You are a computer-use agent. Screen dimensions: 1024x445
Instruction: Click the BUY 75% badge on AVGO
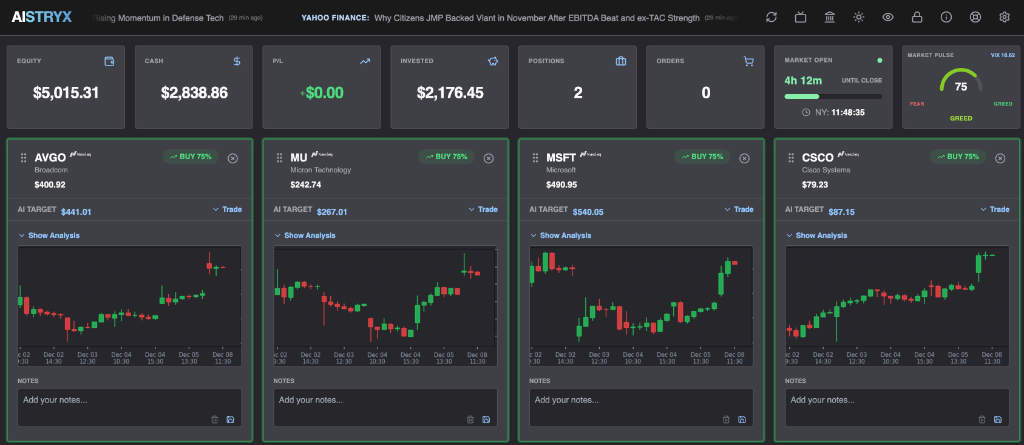191,157
